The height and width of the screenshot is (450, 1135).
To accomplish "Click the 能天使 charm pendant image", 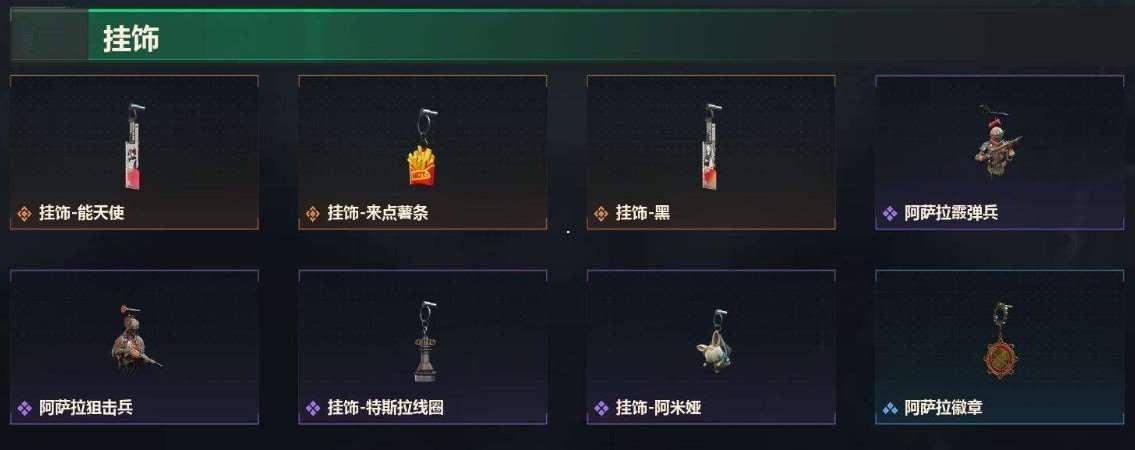I will pos(134,147).
